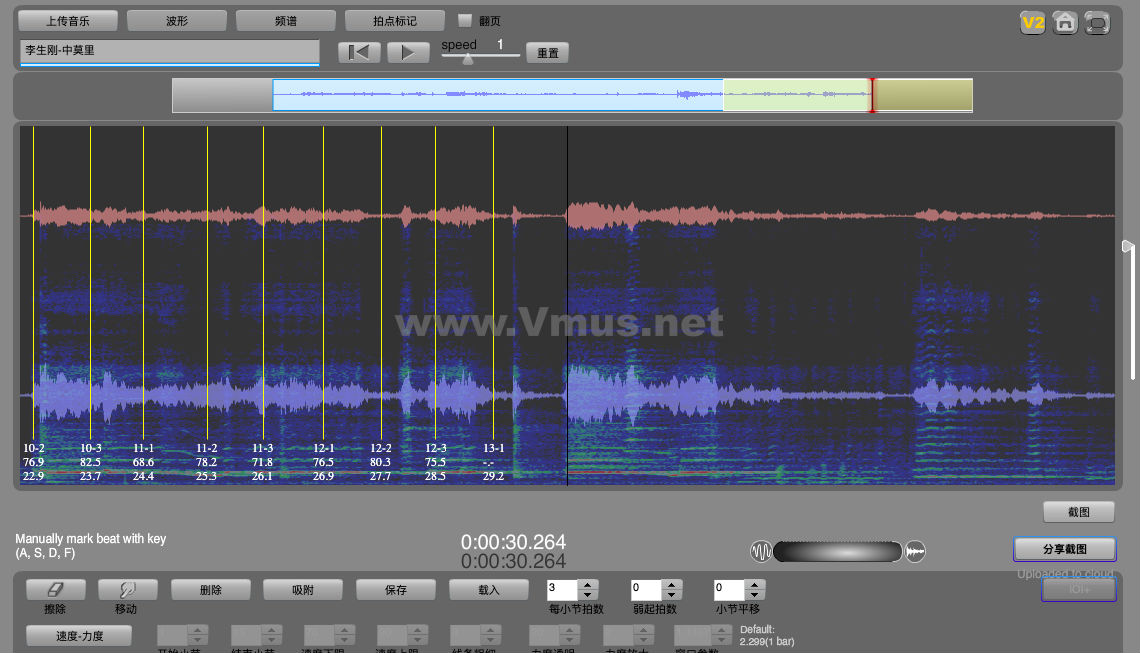Image resolution: width=1140 pixels, height=653 pixels.
Task: Click the time value 22.9
Action: (33, 476)
